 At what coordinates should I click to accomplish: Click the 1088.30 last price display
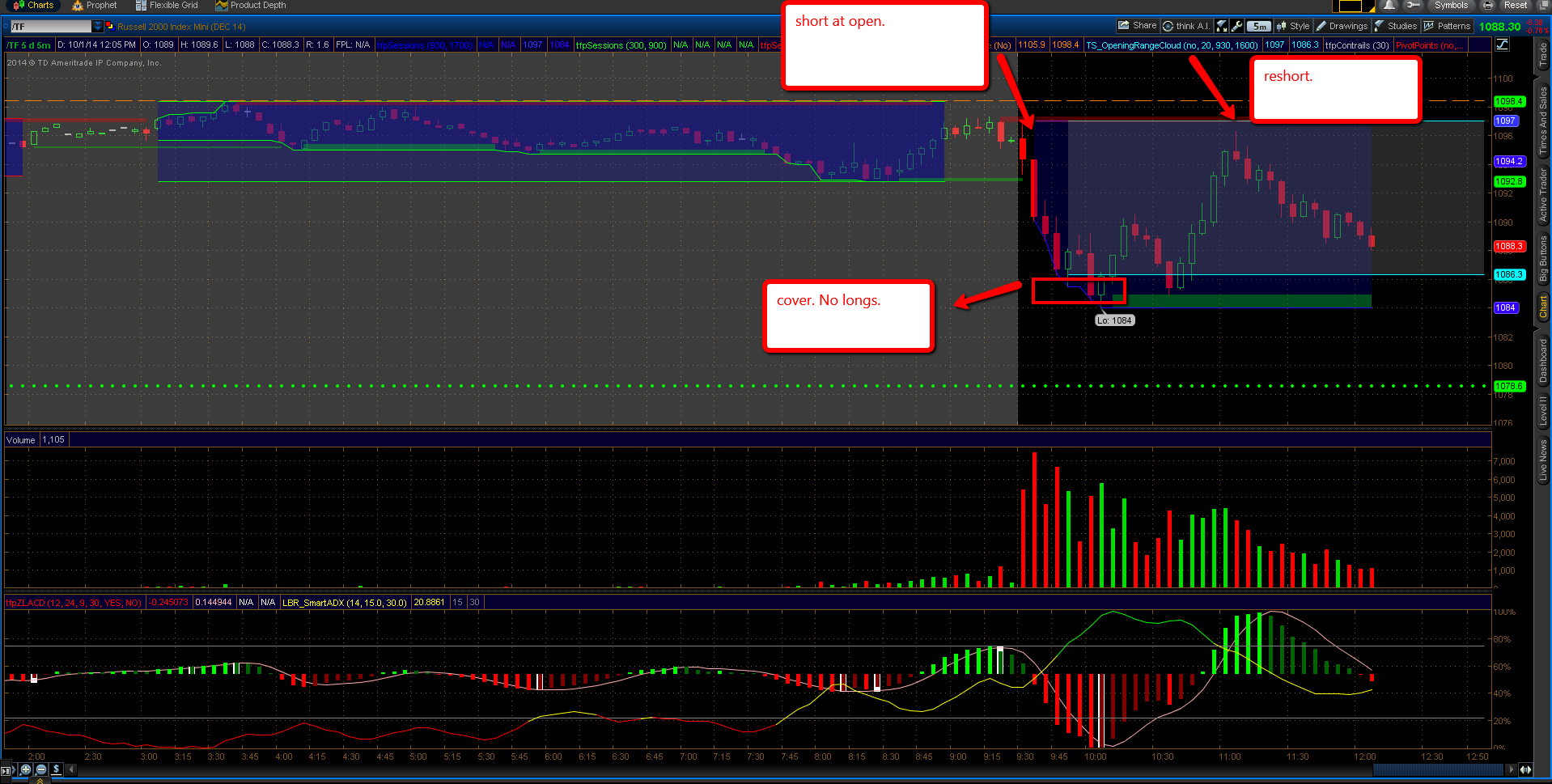pyautogui.click(x=1499, y=27)
